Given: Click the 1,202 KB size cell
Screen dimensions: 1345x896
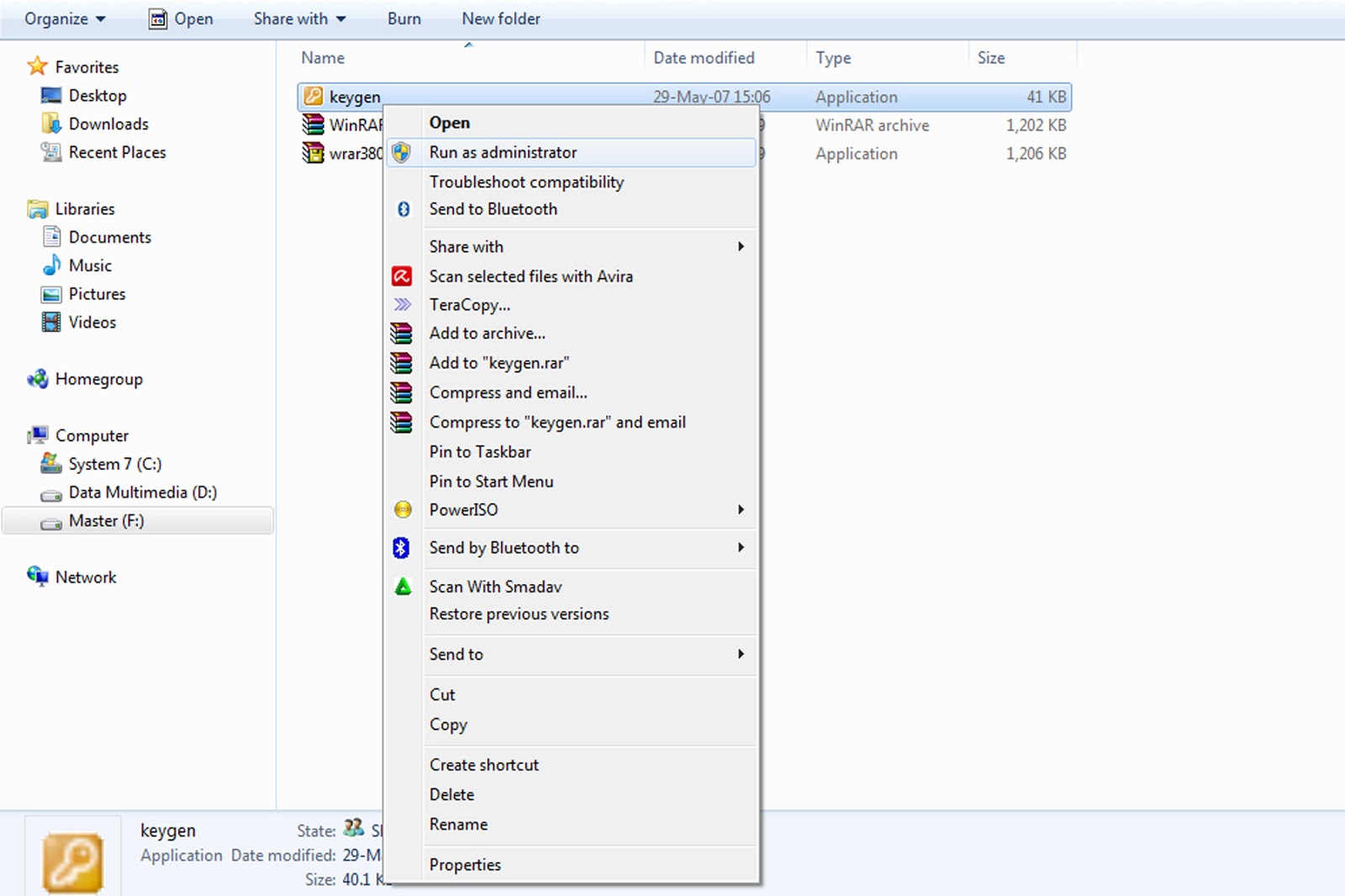Looking at the screenshot, I should click(x=1036, y=125).
